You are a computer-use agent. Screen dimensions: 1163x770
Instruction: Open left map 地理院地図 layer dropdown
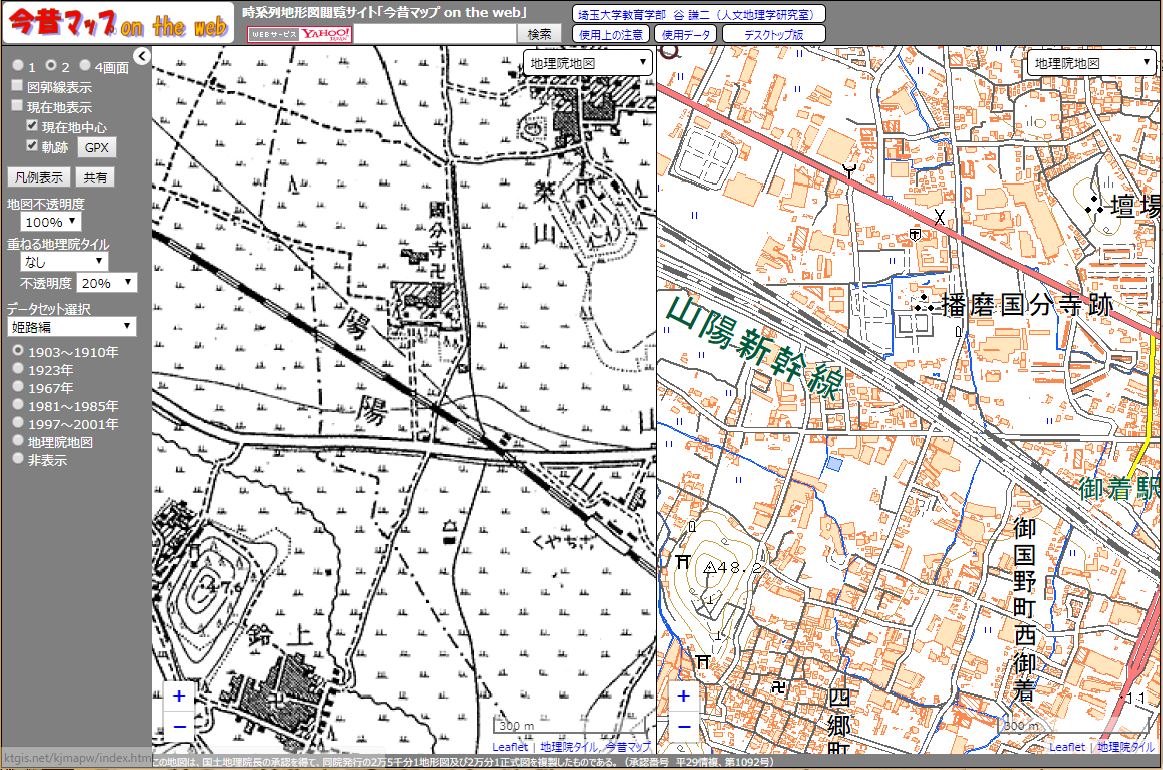tap(588, 63)
